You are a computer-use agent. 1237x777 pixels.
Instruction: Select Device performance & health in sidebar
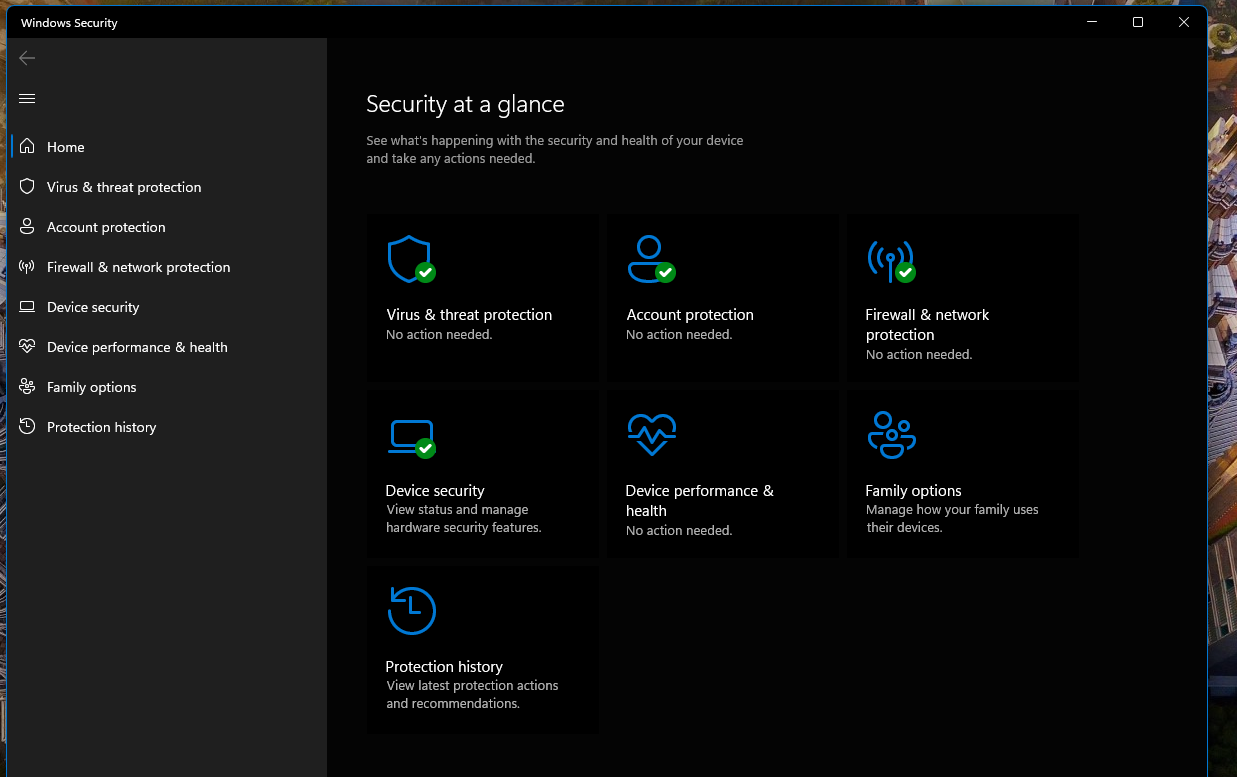click(x=168, y=347)
